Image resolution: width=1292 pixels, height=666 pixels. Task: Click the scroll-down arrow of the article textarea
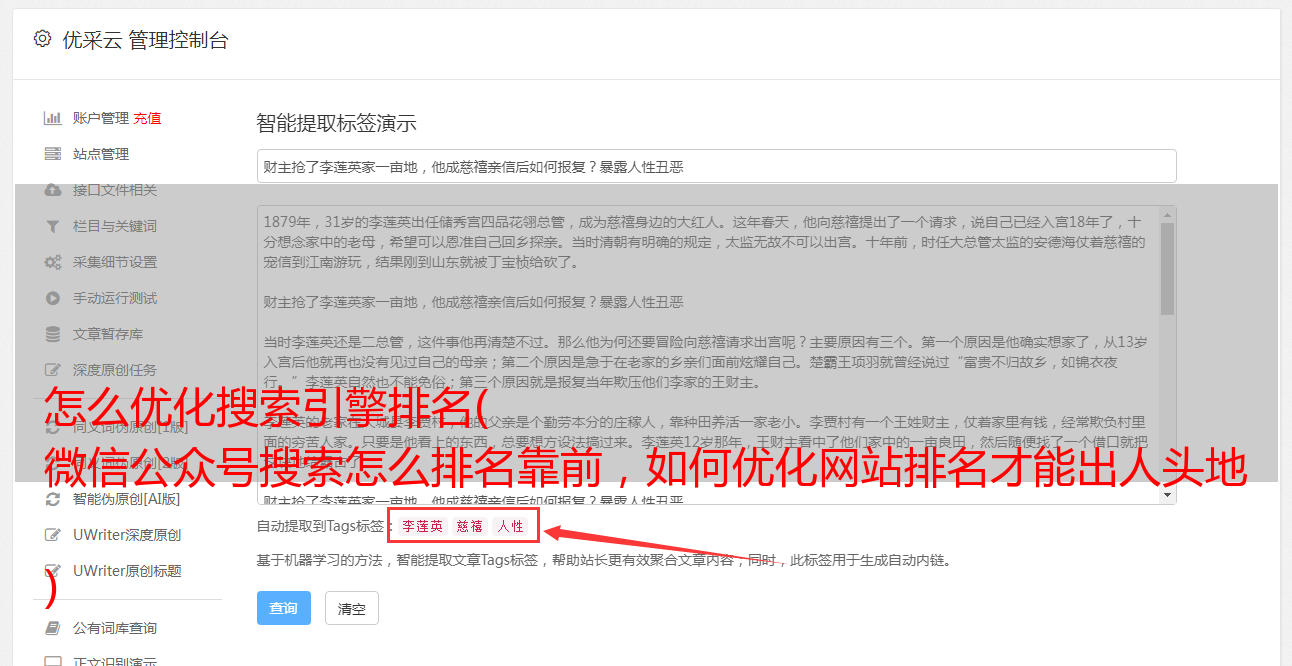click(x=1168, y=494)
